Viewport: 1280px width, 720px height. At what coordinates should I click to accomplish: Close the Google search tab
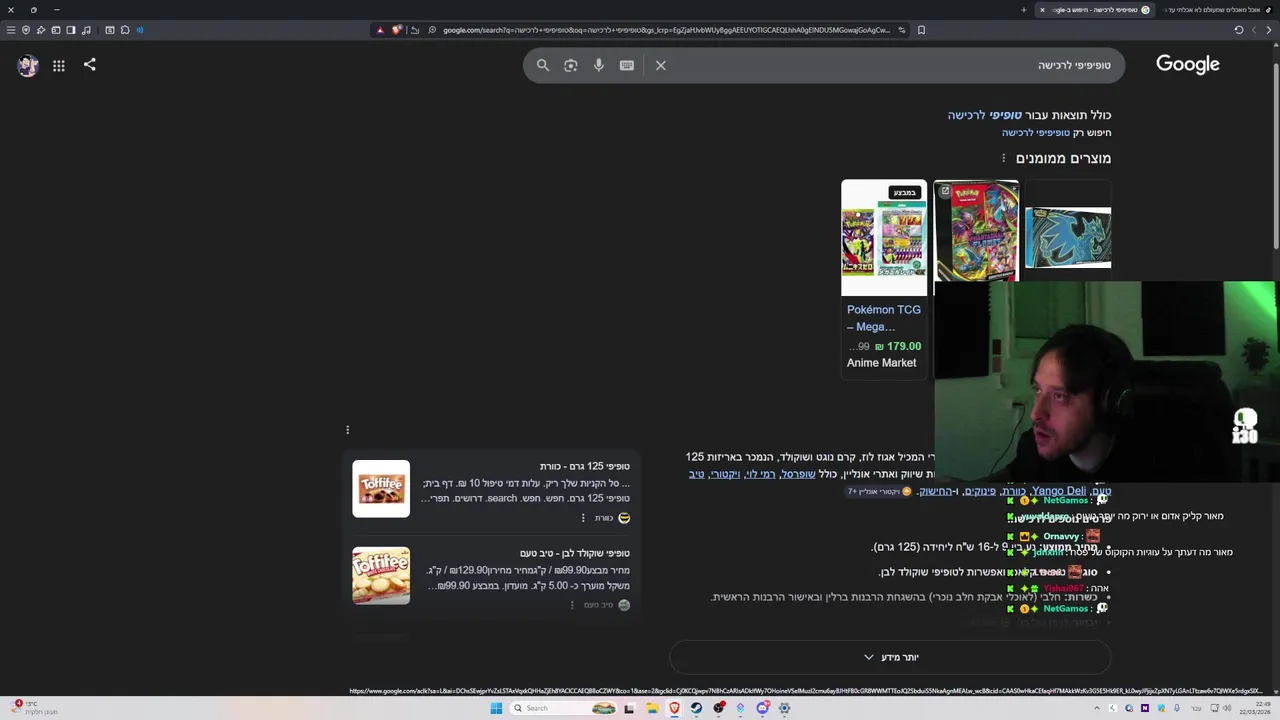[1042, 10]
